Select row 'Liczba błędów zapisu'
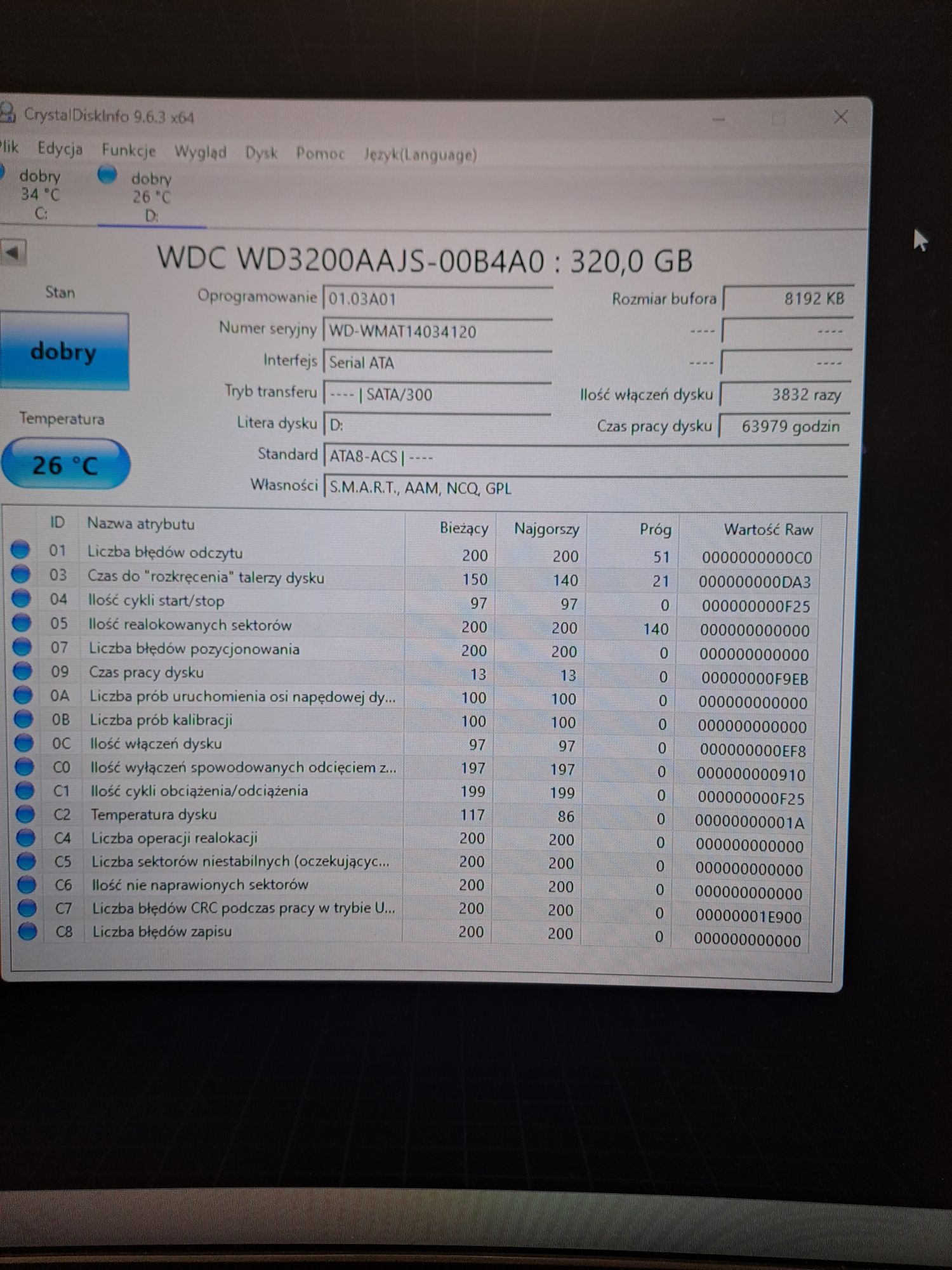 413,935
